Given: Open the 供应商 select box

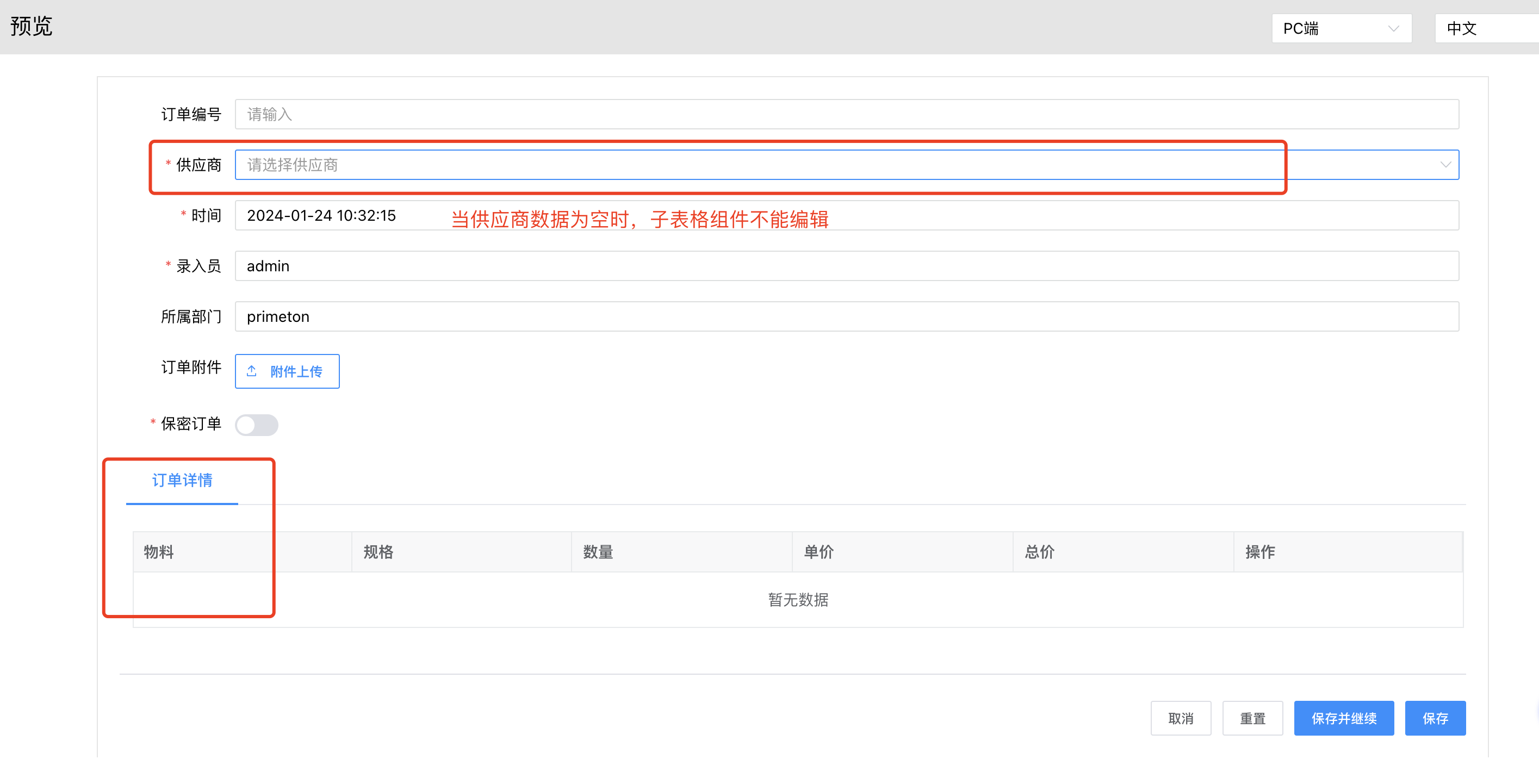Looking at the screenshot, I should click(x=836, y=165).
